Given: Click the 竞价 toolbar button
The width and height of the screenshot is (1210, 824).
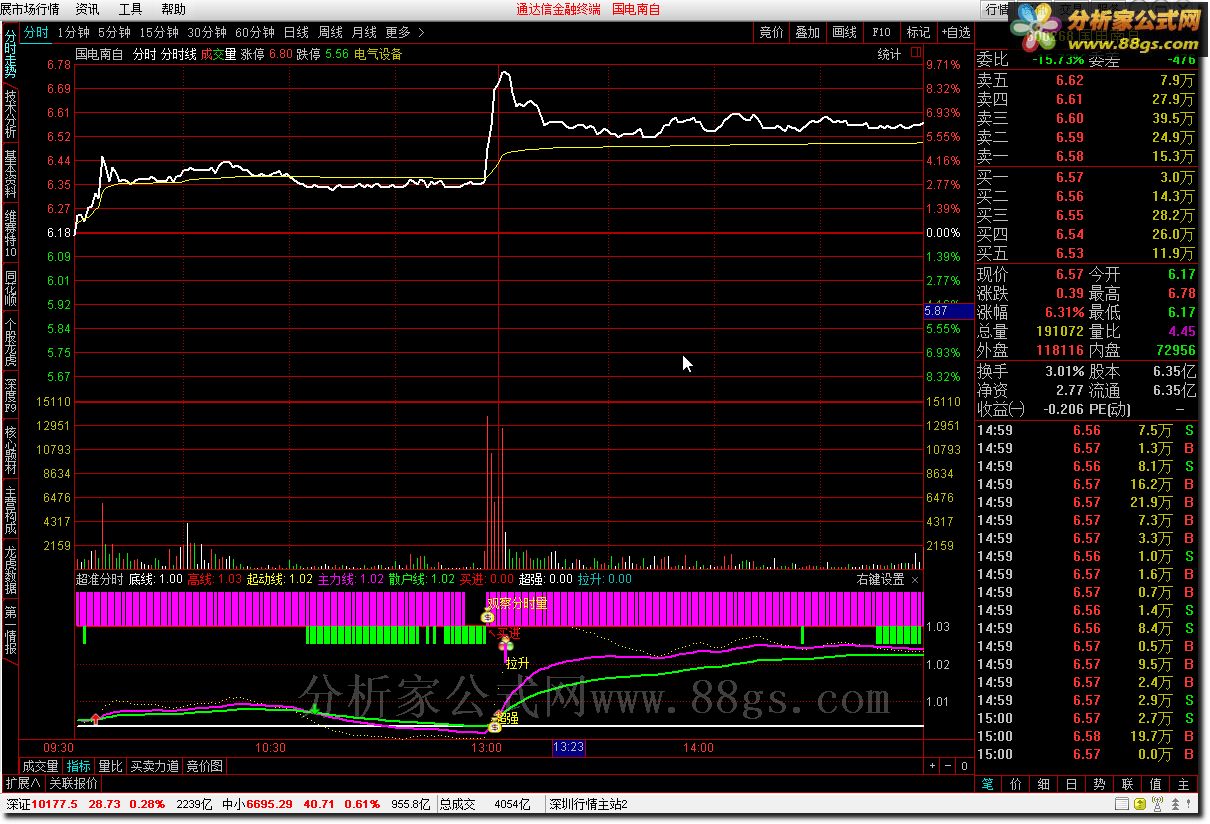Looking at the screenshot, I should (771, 32).
